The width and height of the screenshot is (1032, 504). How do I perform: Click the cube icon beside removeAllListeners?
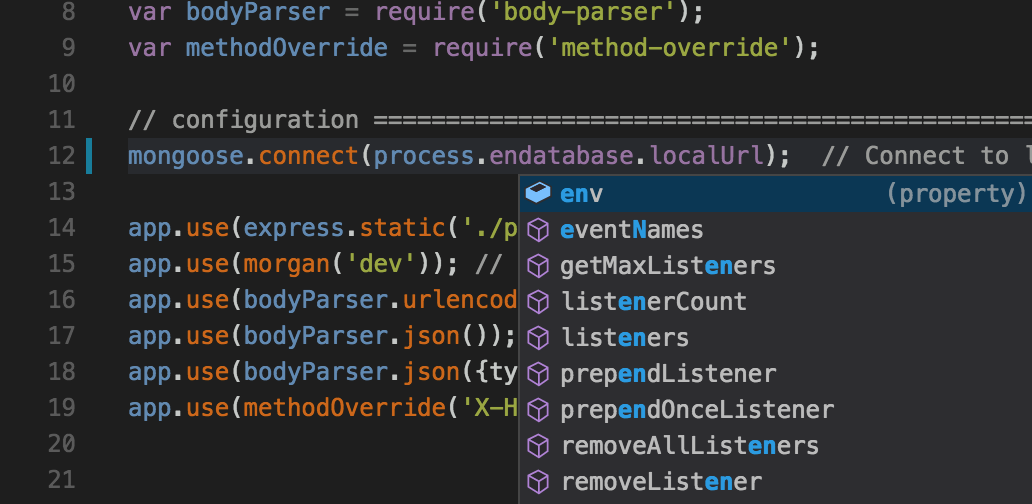[x=538, y=445]
